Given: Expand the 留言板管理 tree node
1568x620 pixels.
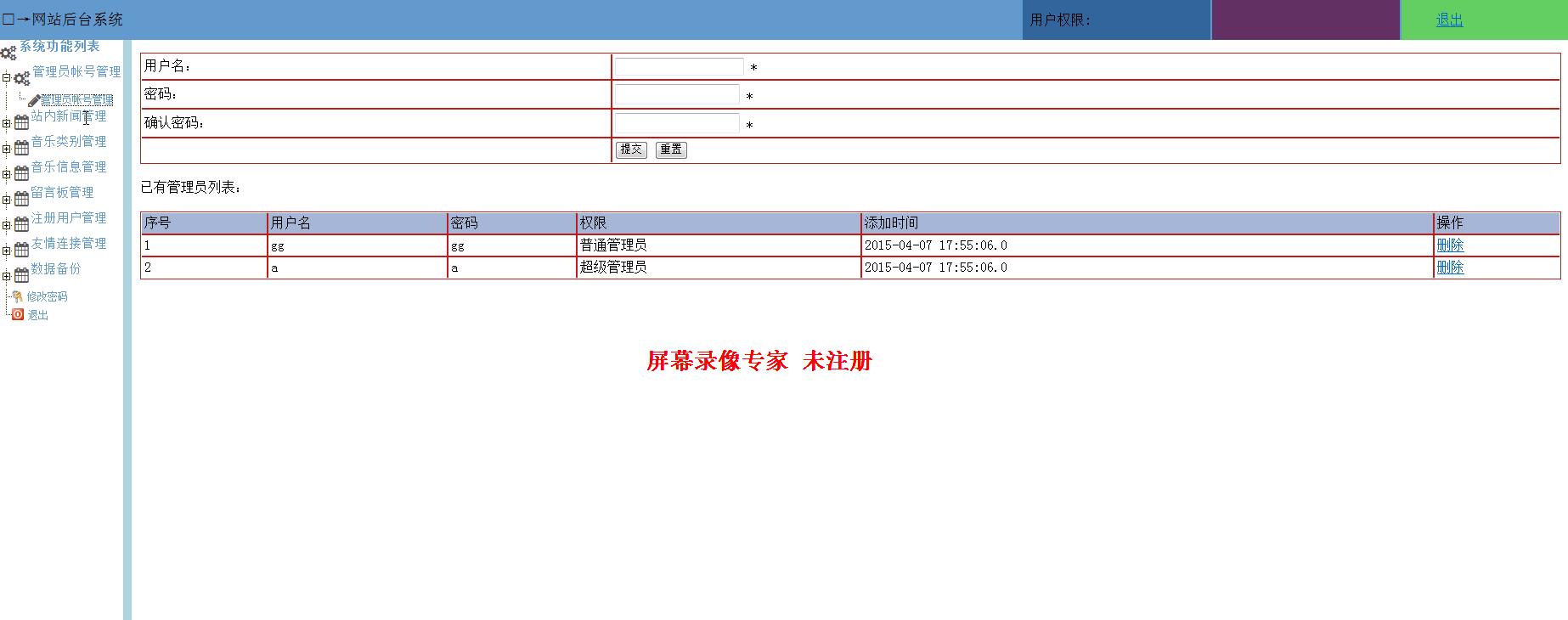Looking at the screenshot, I should [x=7, y=200].
